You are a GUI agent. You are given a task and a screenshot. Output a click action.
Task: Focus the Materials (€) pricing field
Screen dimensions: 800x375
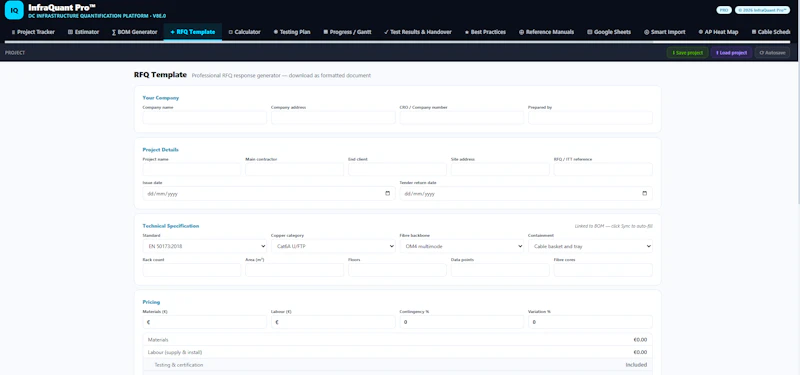click(x=205, y=322)
